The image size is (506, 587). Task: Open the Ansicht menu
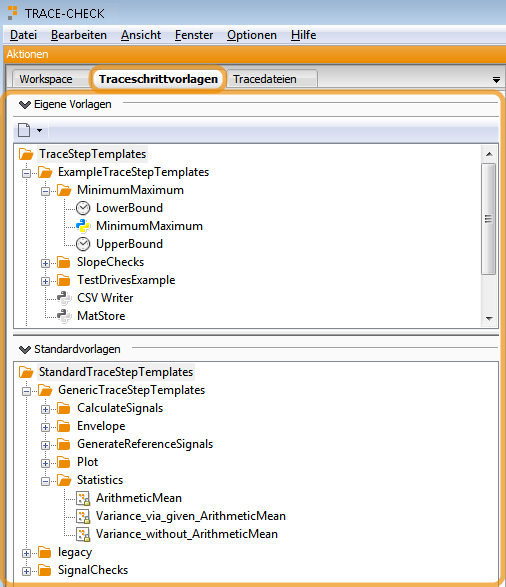point(141,35)
